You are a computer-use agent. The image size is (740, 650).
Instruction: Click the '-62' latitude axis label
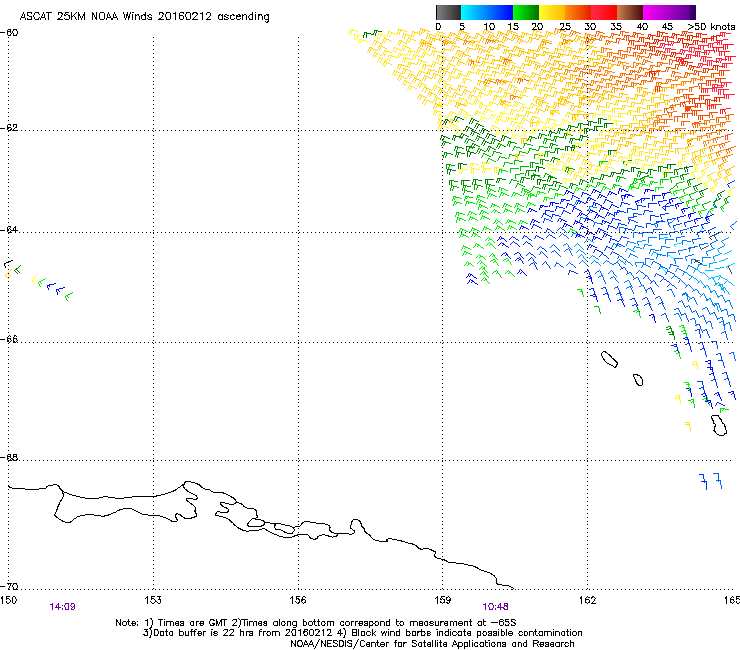[x=9, y=128]
